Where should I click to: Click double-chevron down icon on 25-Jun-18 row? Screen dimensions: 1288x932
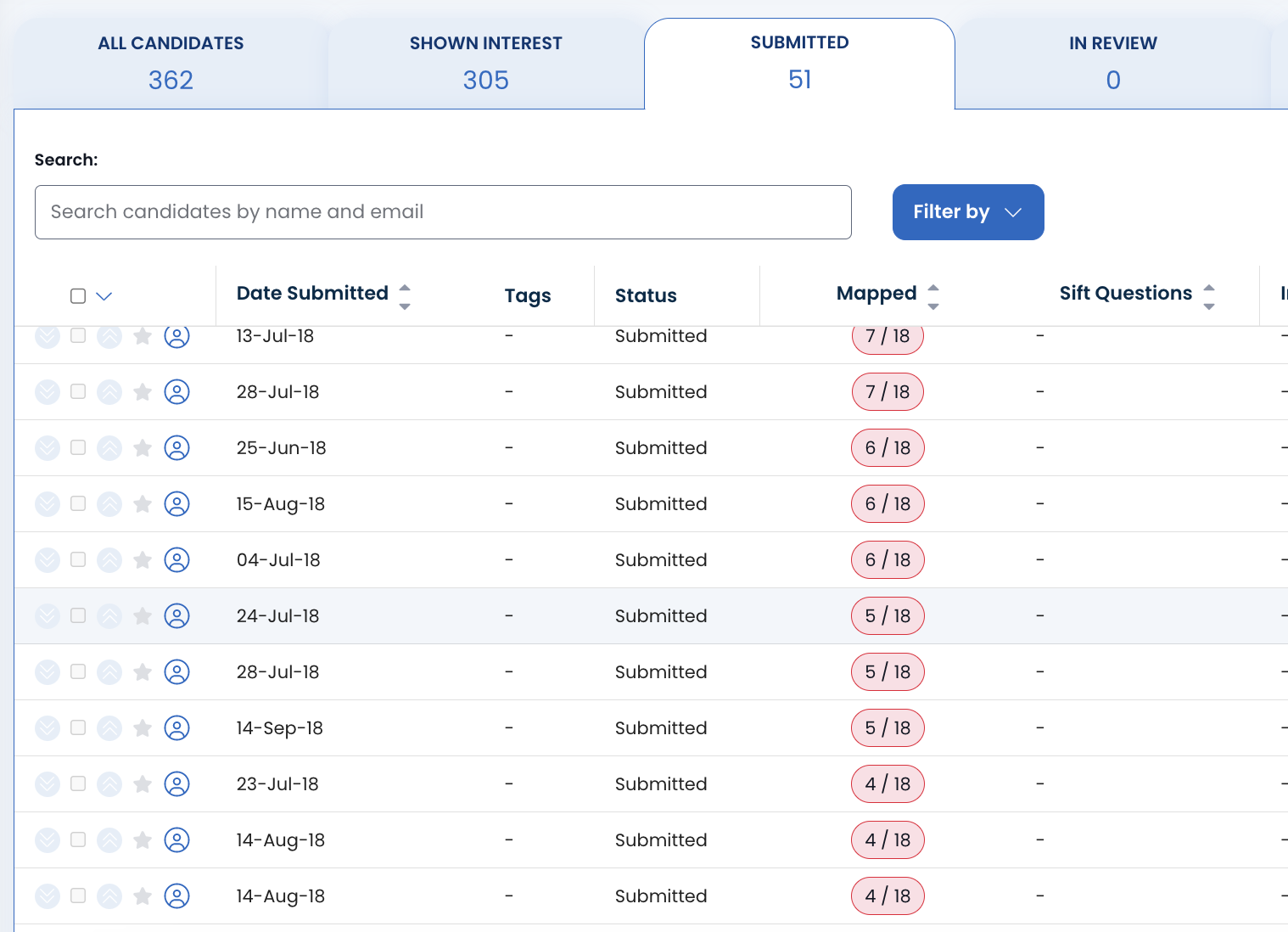[48, 448]
